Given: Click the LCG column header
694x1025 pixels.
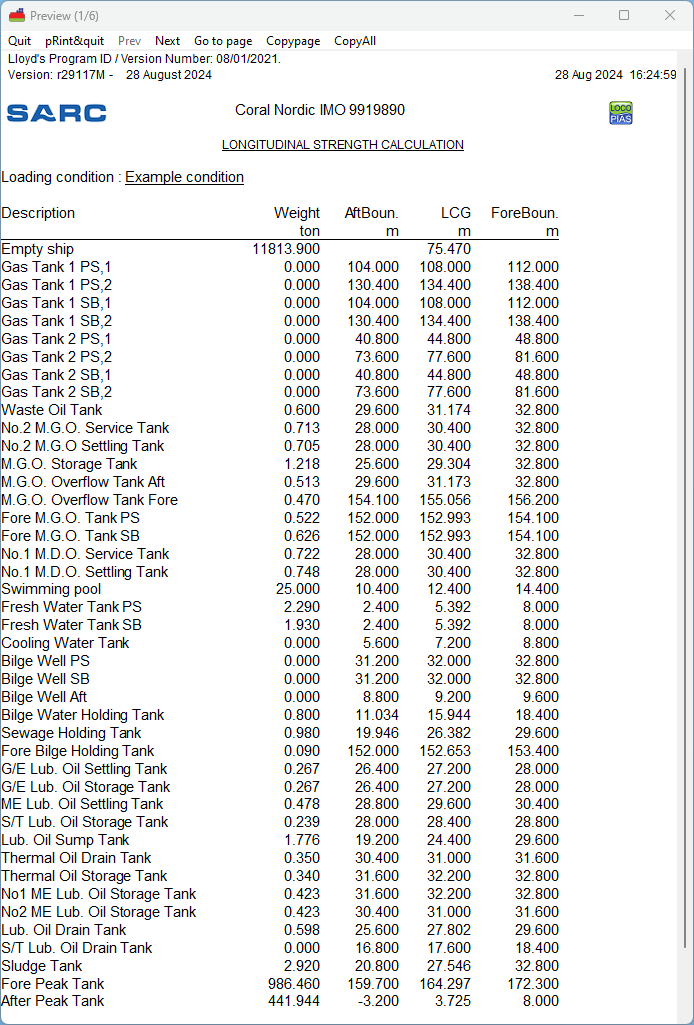Looking at the screenshot, I should click(x=455, y=213).
